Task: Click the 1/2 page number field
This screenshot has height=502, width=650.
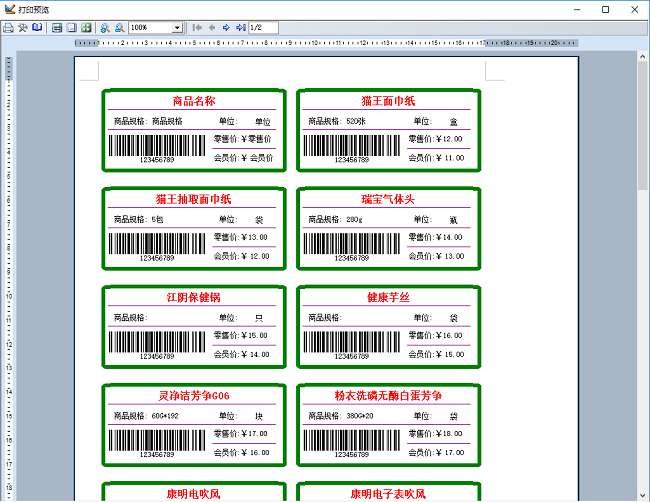Action: pos(263,28)
